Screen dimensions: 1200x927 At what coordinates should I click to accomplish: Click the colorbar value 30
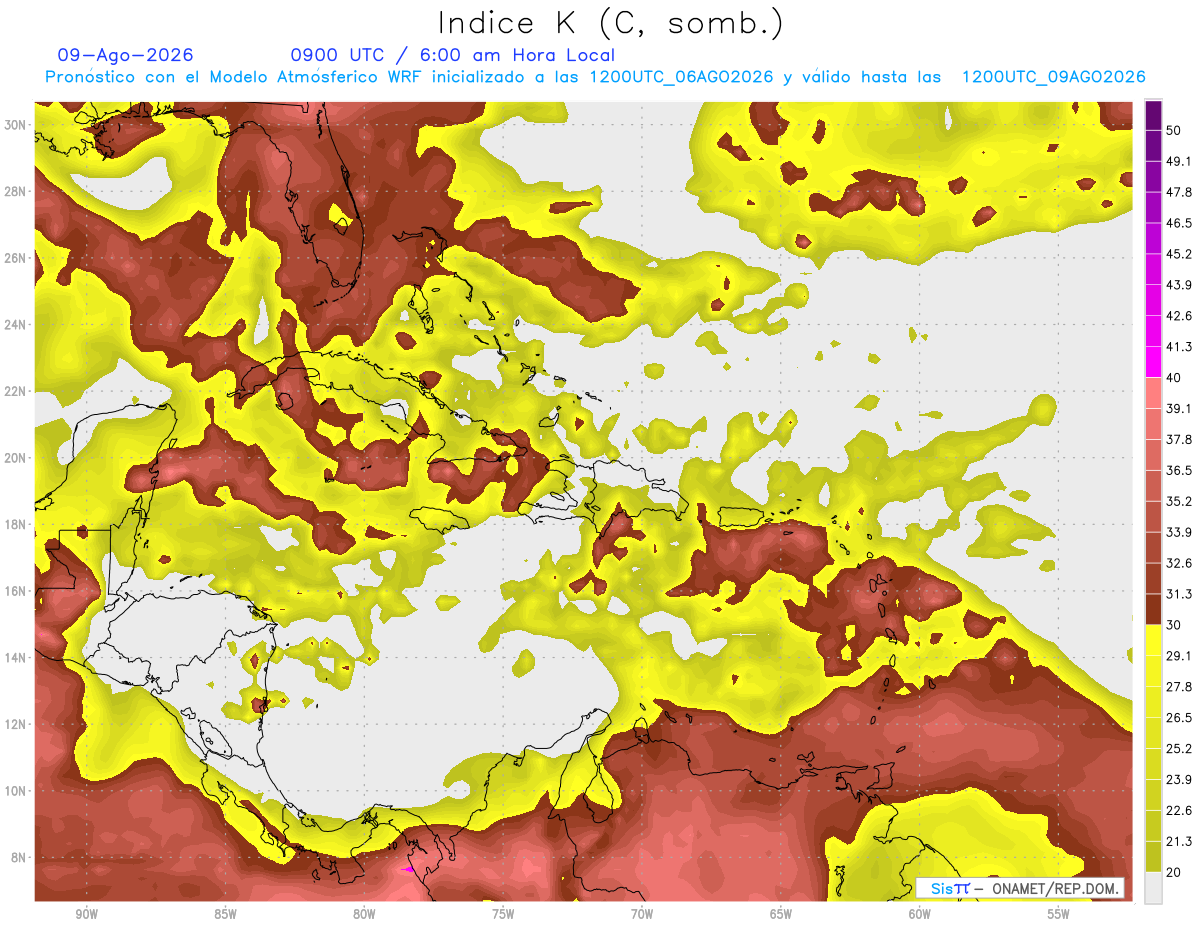pos(1174,625)
